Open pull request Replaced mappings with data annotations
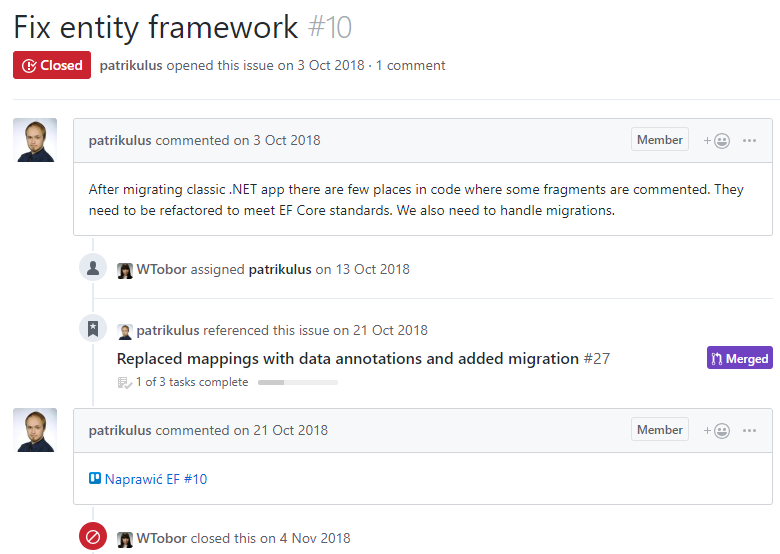Viewport: 780px width, 554px height. [348, 358]
